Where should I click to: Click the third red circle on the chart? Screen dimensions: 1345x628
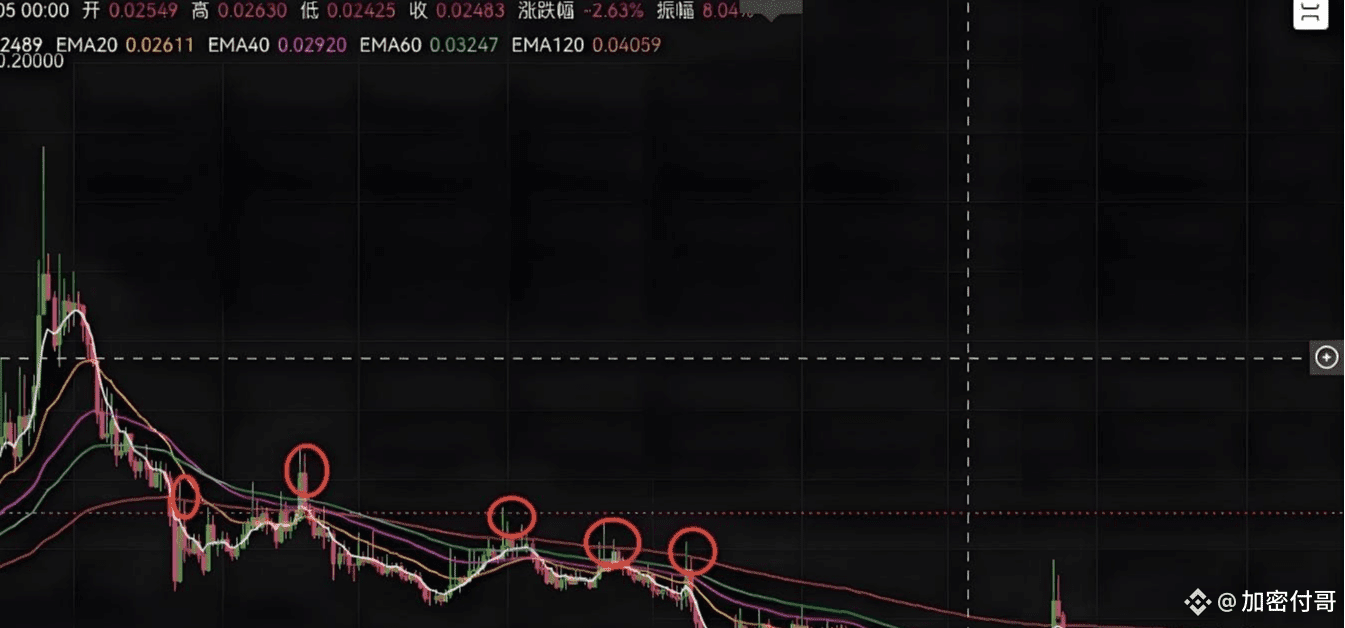coord(512,517)
